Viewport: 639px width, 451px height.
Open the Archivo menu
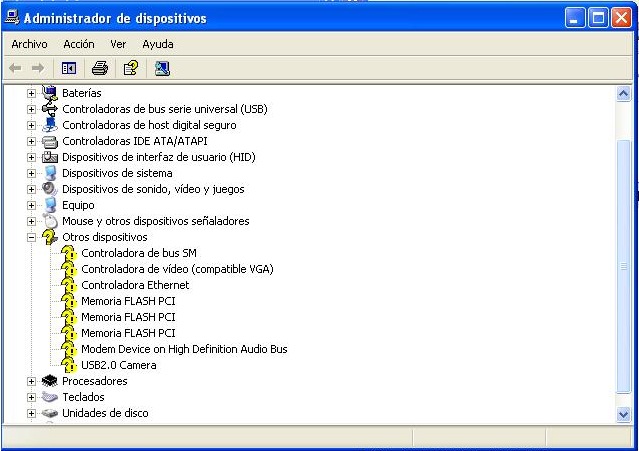29,44
